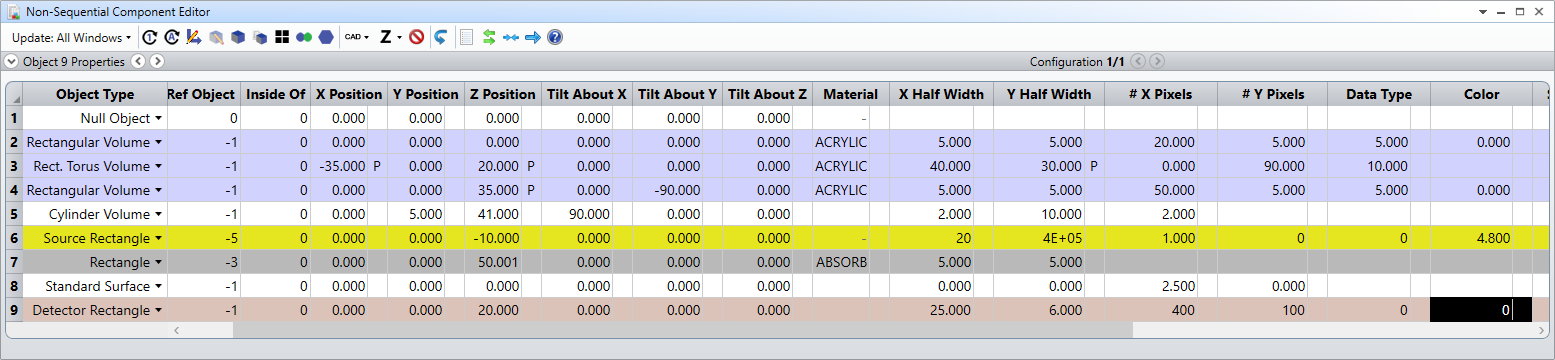Click the blue right arrow icon
1555x360 pixels.
[x=533, y=37]
